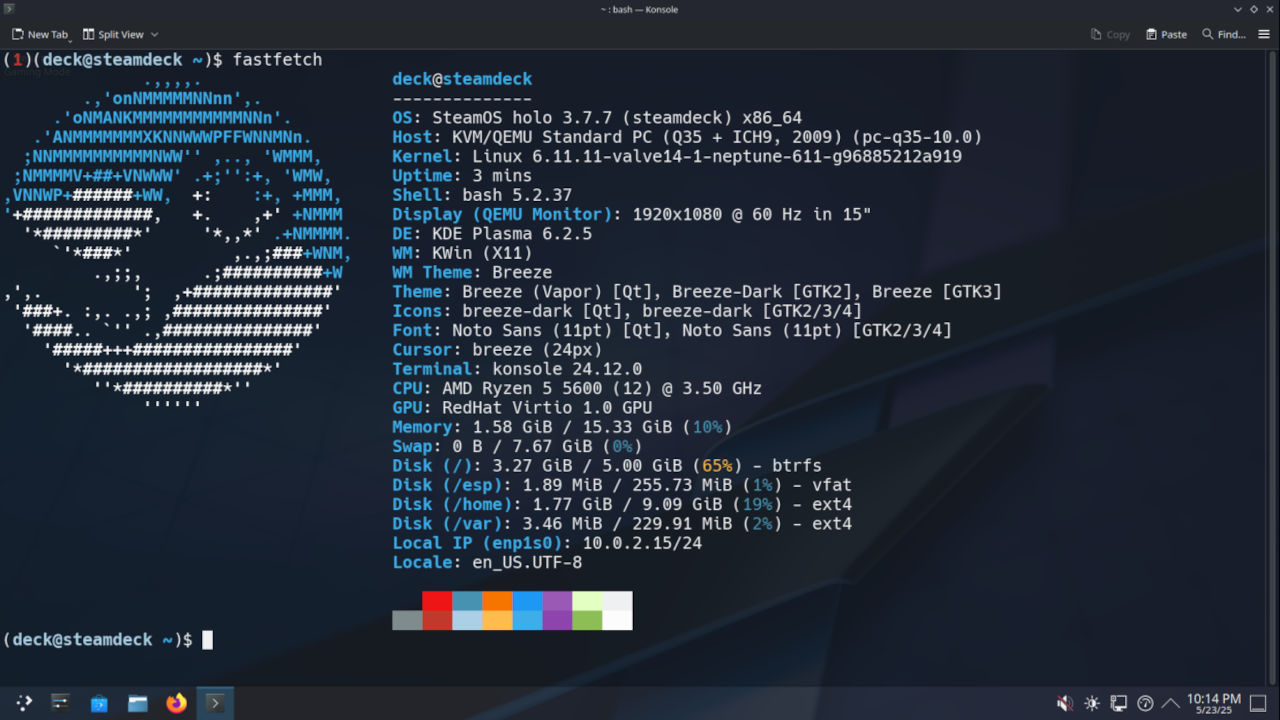
Task: Launch System Settings from the taskbar
Action: [60, 703]
